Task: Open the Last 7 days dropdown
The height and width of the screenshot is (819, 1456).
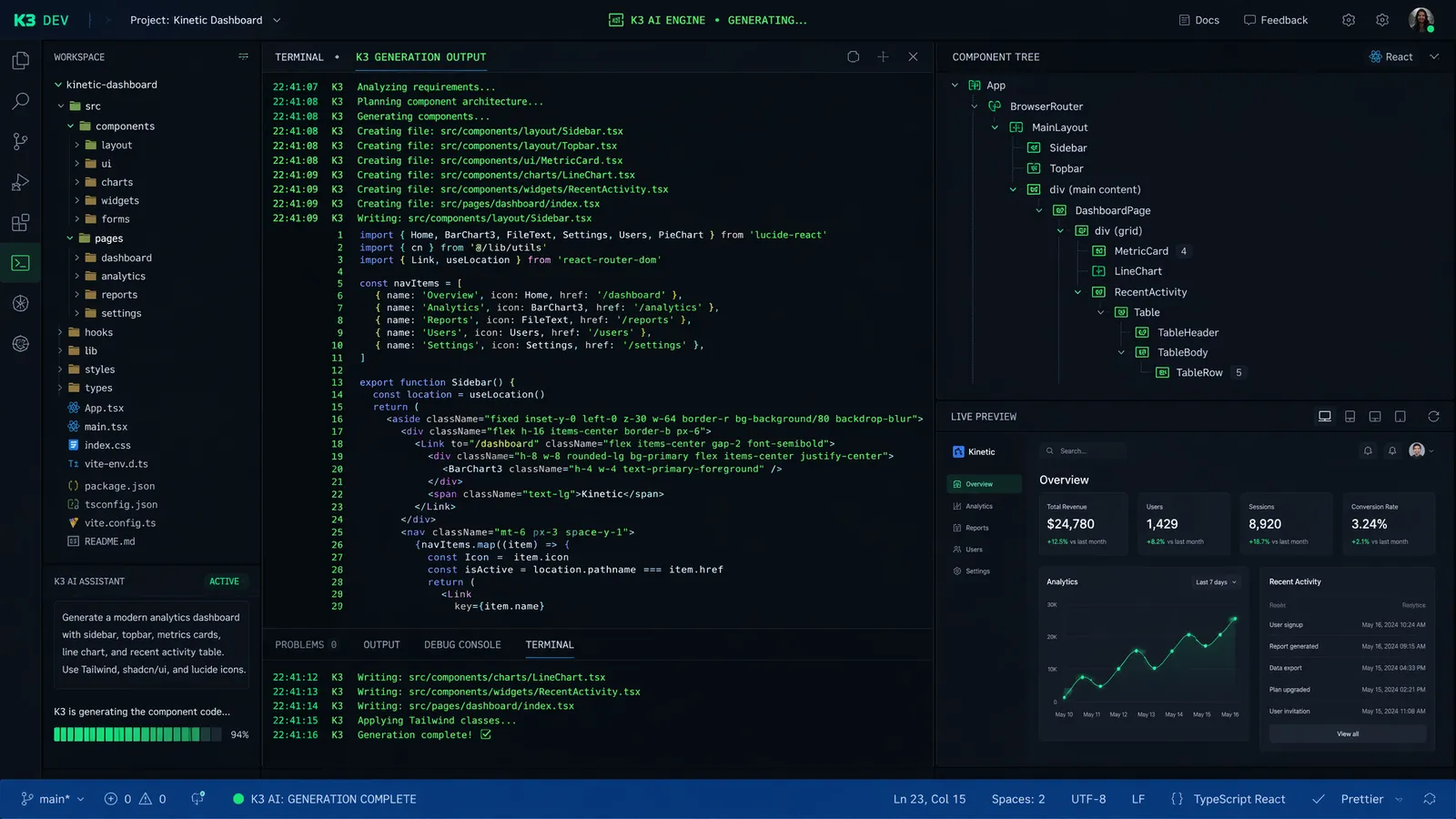Action: [x=1216, y=582]
